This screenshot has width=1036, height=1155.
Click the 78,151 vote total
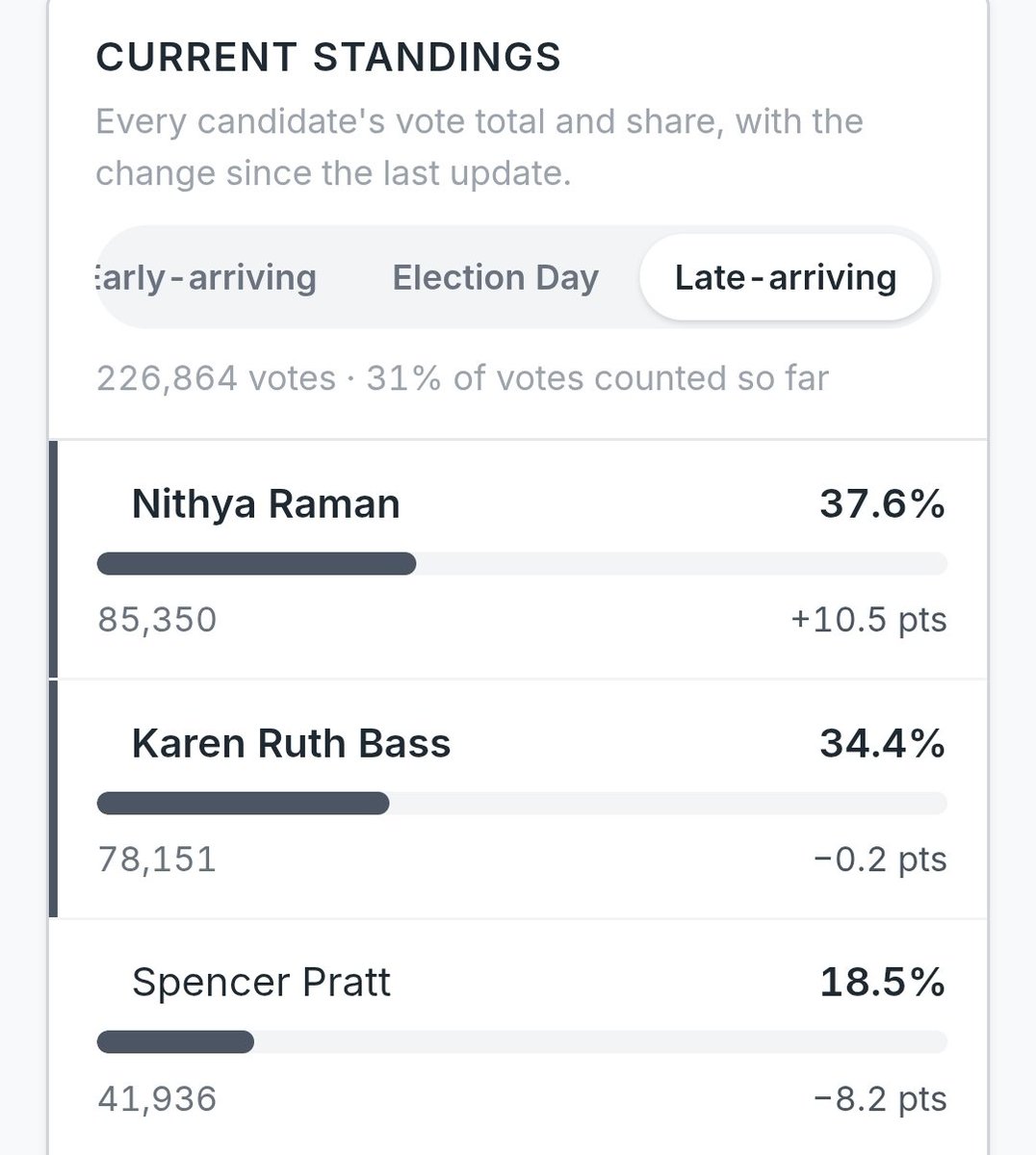coord(157,859)
